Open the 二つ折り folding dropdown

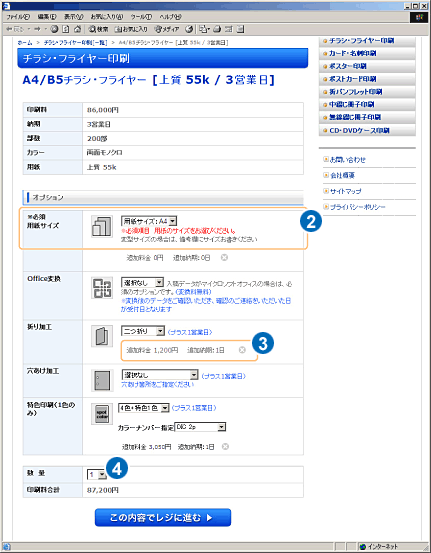143,331
